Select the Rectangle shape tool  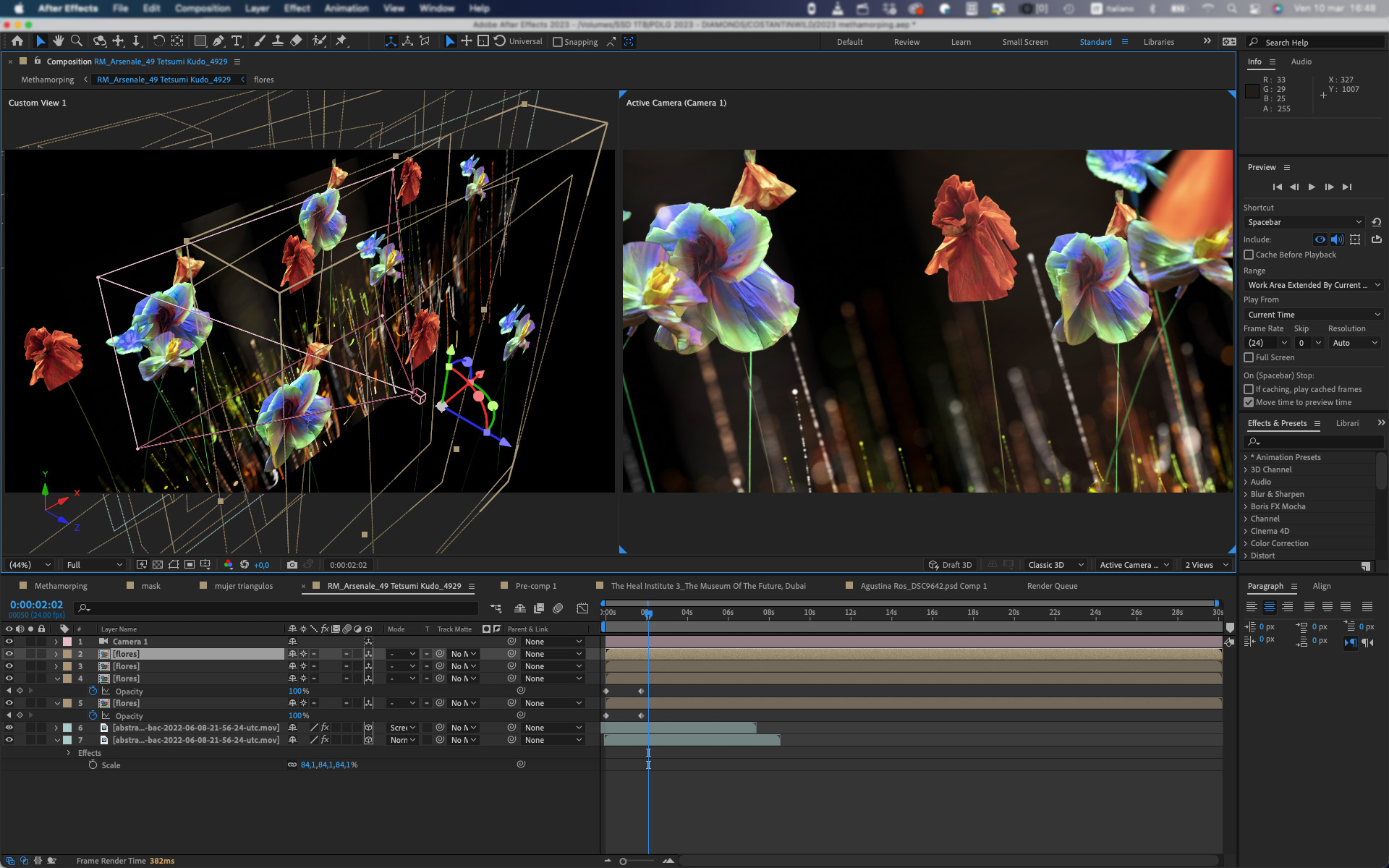click(200, 41)
